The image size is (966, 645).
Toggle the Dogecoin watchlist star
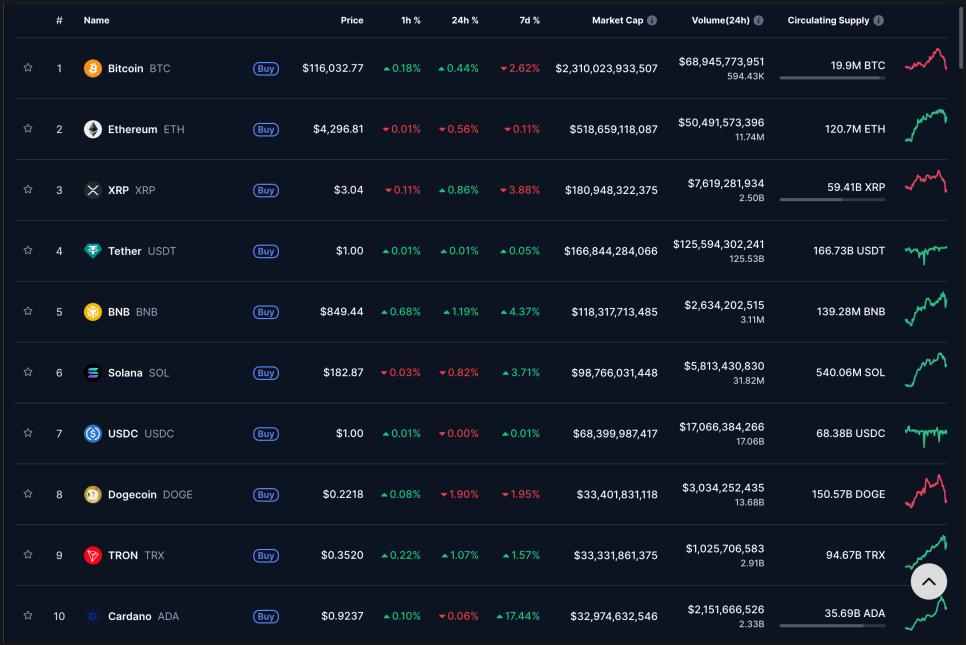click(x=28, y=494)
